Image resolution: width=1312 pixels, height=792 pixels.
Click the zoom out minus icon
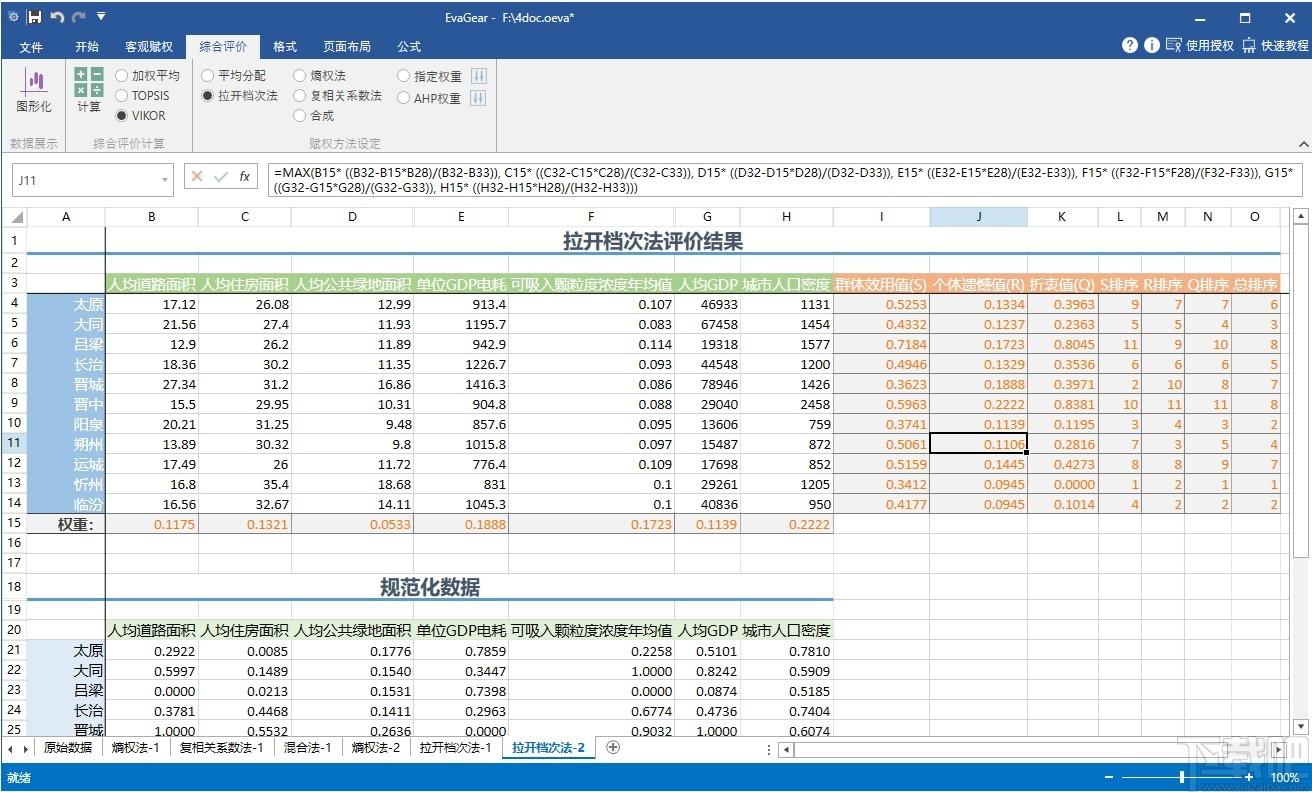1108,777
